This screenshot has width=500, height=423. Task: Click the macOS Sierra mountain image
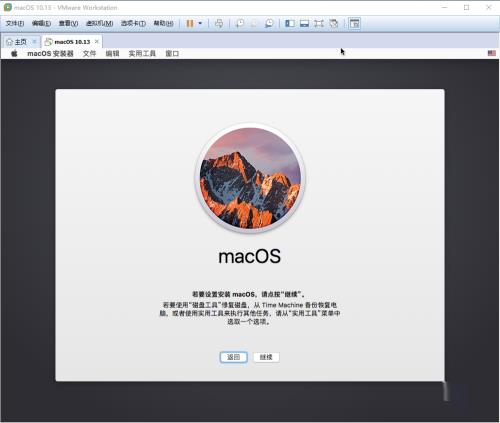pos(250,178)
